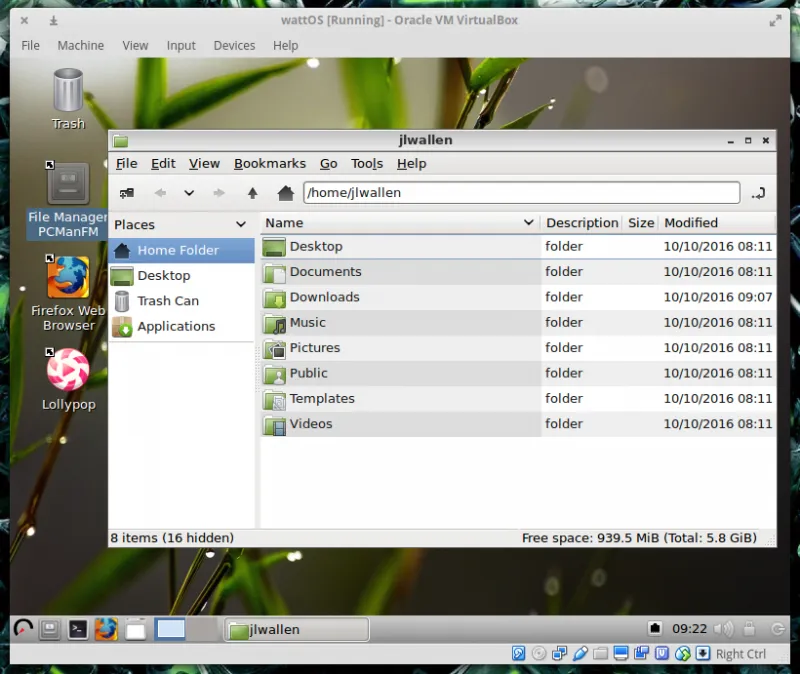Select Trash Can in the Places sidebar
The image size is (800, 674).
(x=167, y=301)
